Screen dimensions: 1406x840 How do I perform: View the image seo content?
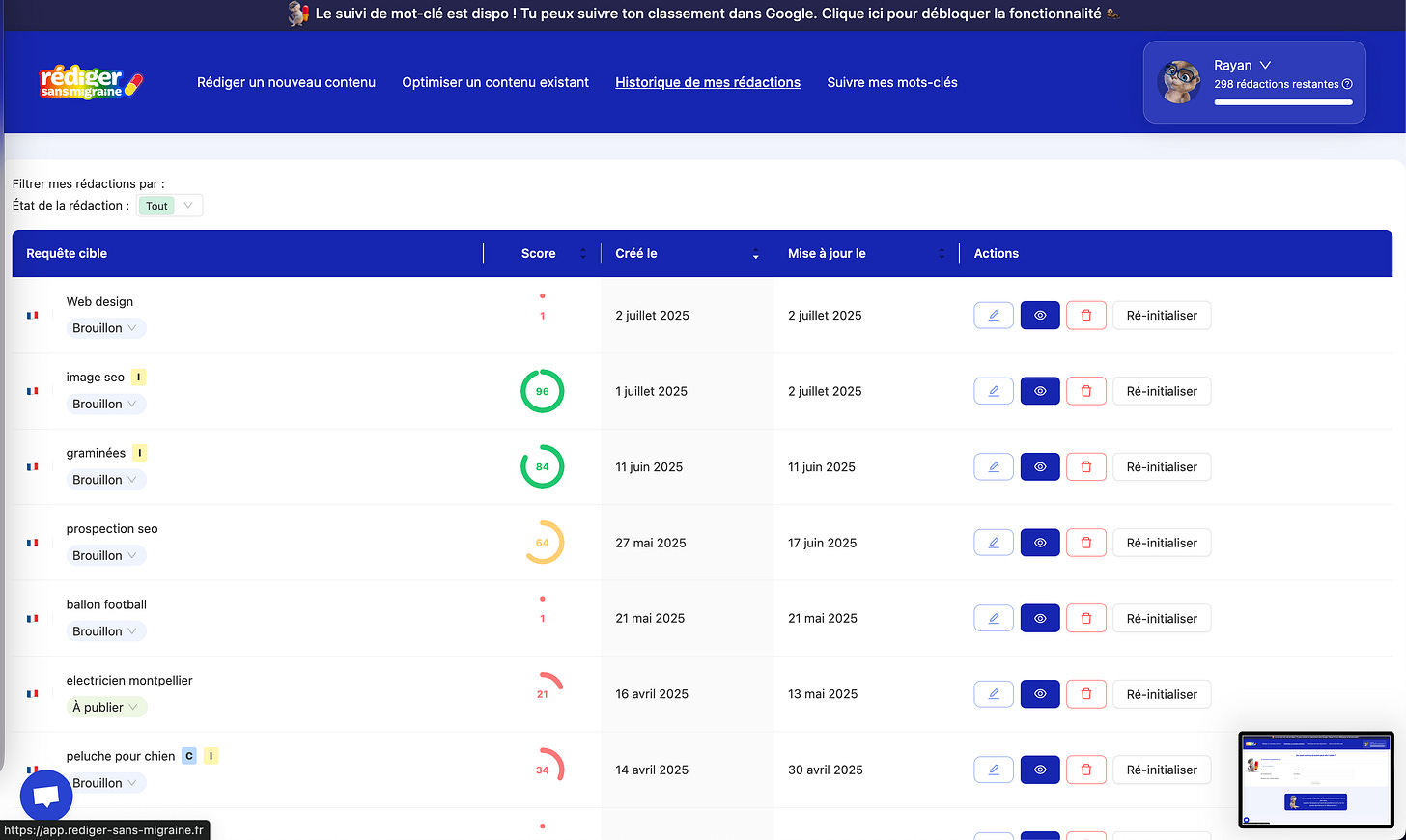point(1040,391)
